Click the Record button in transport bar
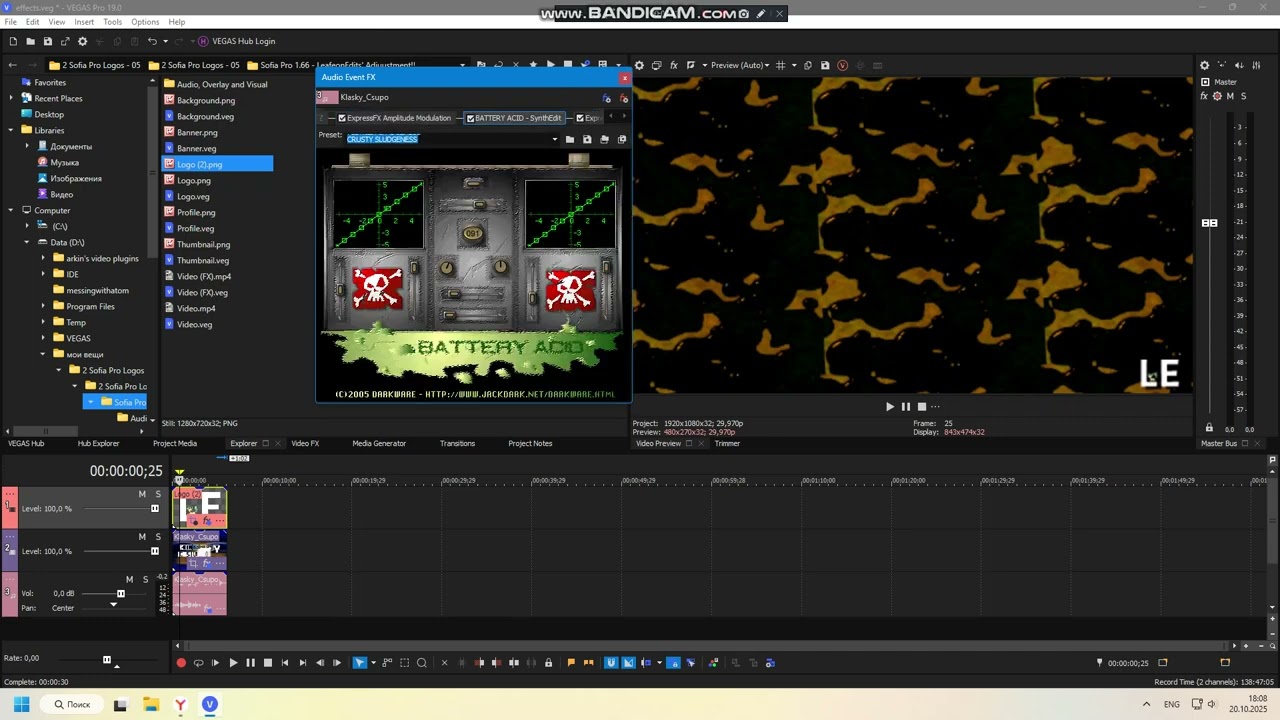The width and height of the screenshot is (1280, 720). point(181,662)
